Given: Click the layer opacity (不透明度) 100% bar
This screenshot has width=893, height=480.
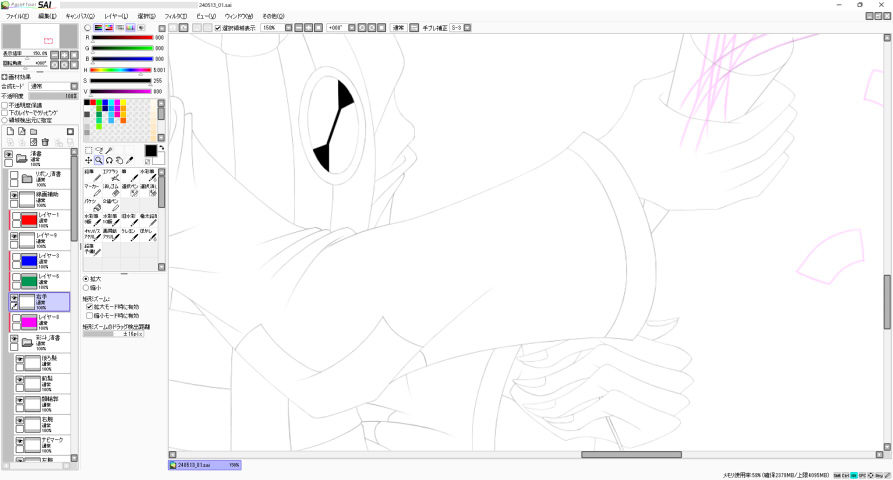Looking at the screenshot, I should click(53, 96).
